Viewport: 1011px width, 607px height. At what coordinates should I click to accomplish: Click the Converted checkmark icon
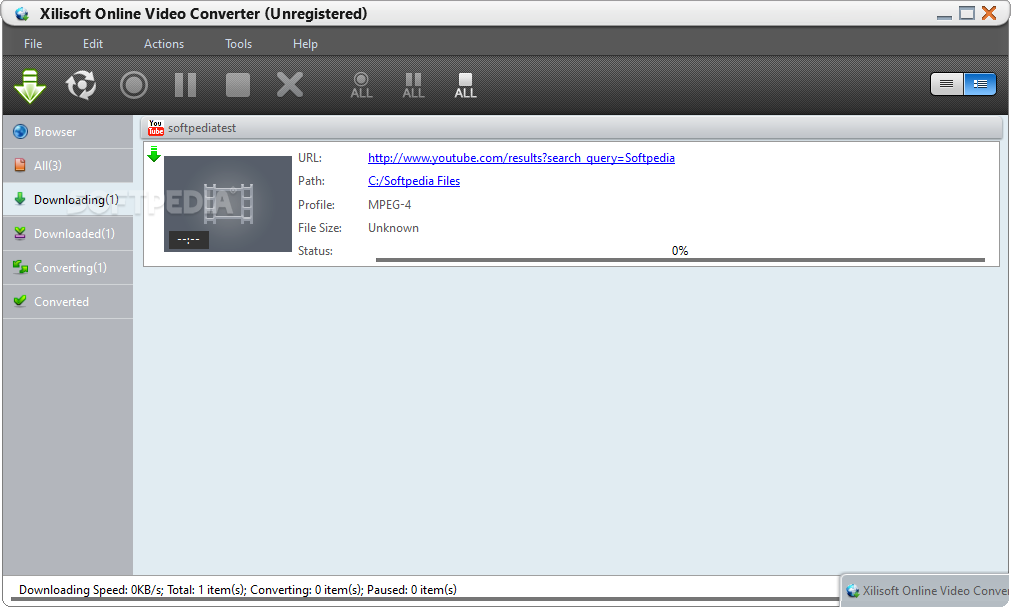[x=20, y=301]
